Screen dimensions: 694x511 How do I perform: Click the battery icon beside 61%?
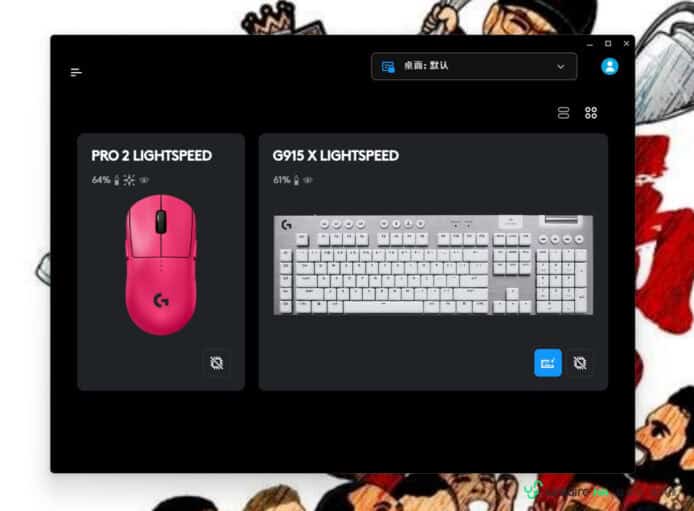[297, 180]
